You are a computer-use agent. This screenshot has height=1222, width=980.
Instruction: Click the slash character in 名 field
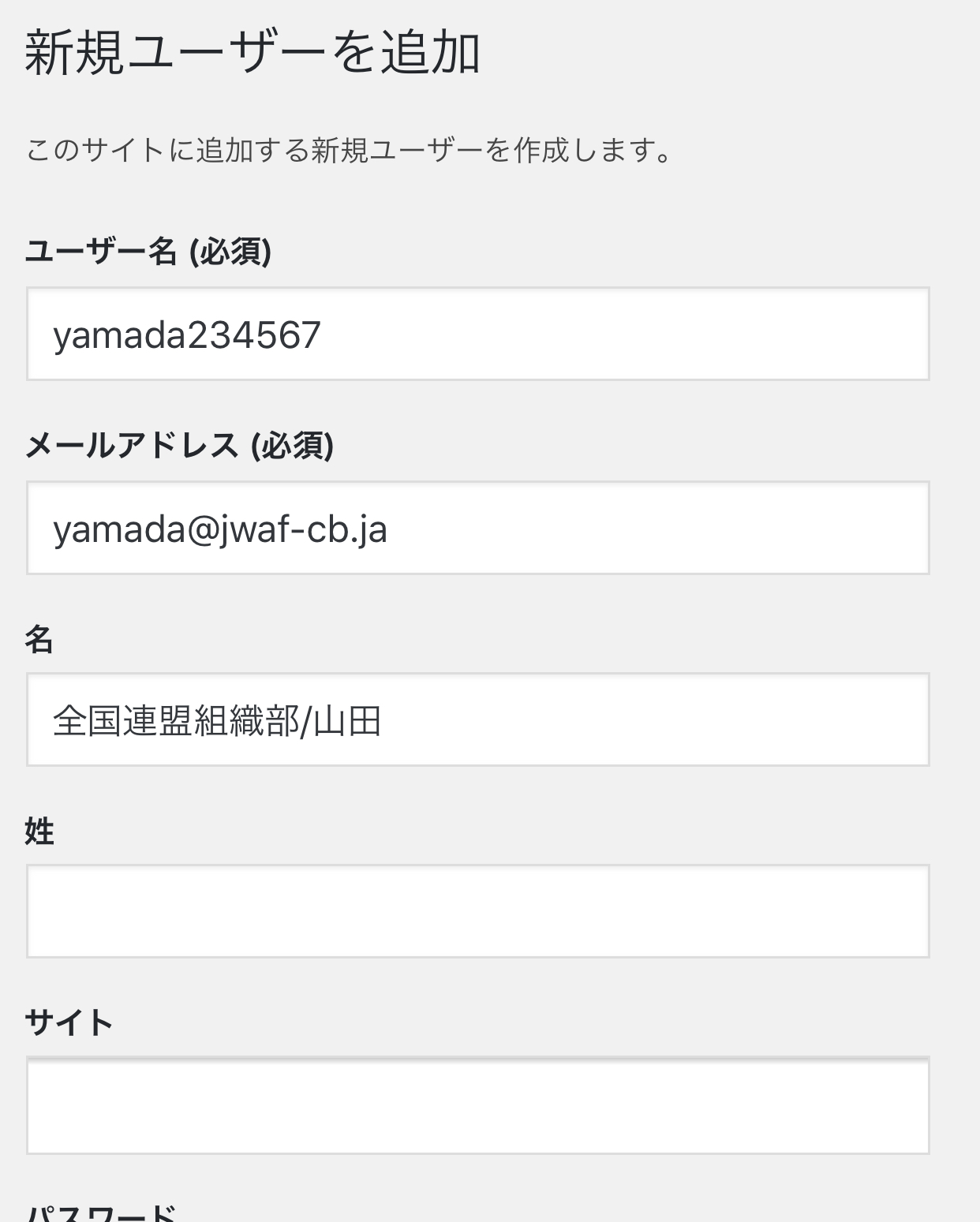pyautogui.click(x=305, y=721)
